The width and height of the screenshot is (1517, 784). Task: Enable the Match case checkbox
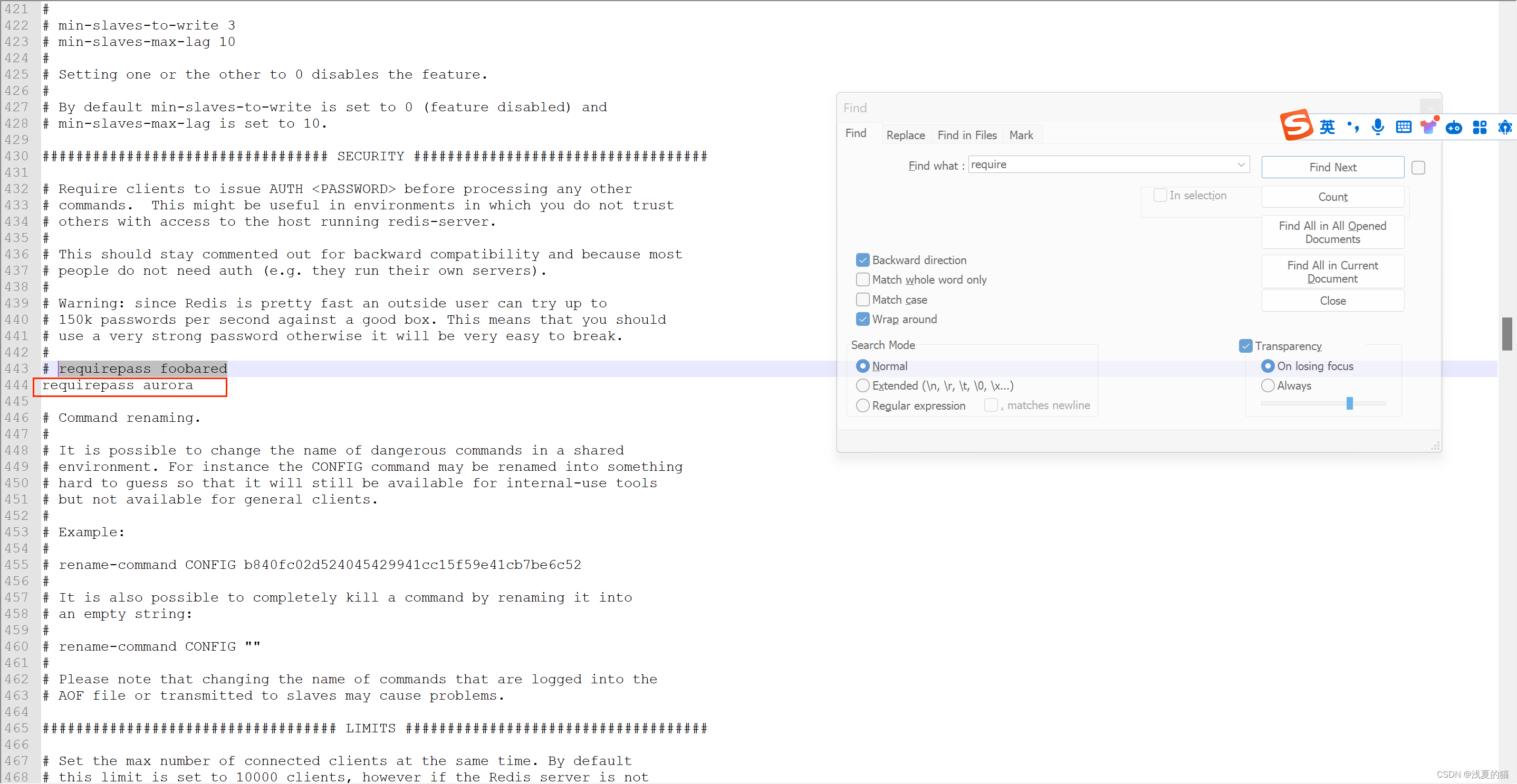click(863, 299)
